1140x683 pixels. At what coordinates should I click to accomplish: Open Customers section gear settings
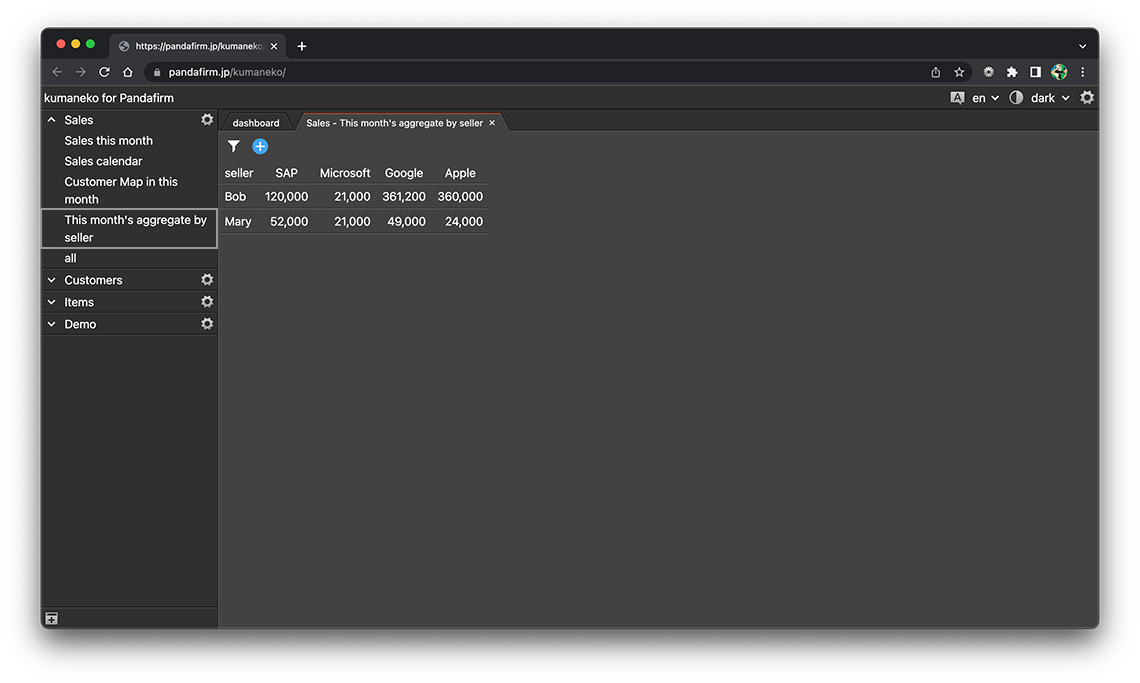point(207,280)
